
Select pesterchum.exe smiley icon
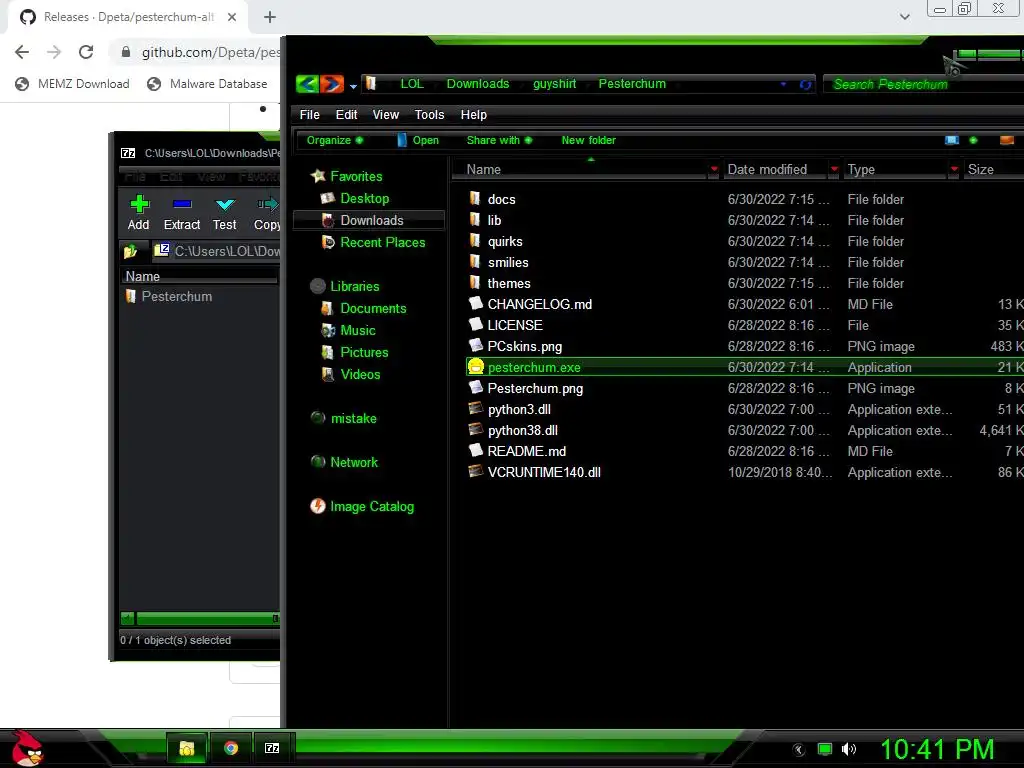[x=476, y=367]
